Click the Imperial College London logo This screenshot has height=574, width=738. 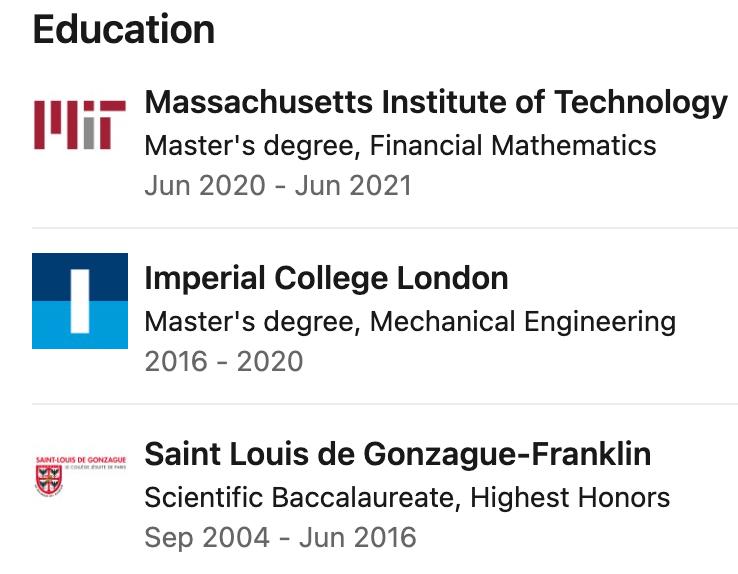80,300
